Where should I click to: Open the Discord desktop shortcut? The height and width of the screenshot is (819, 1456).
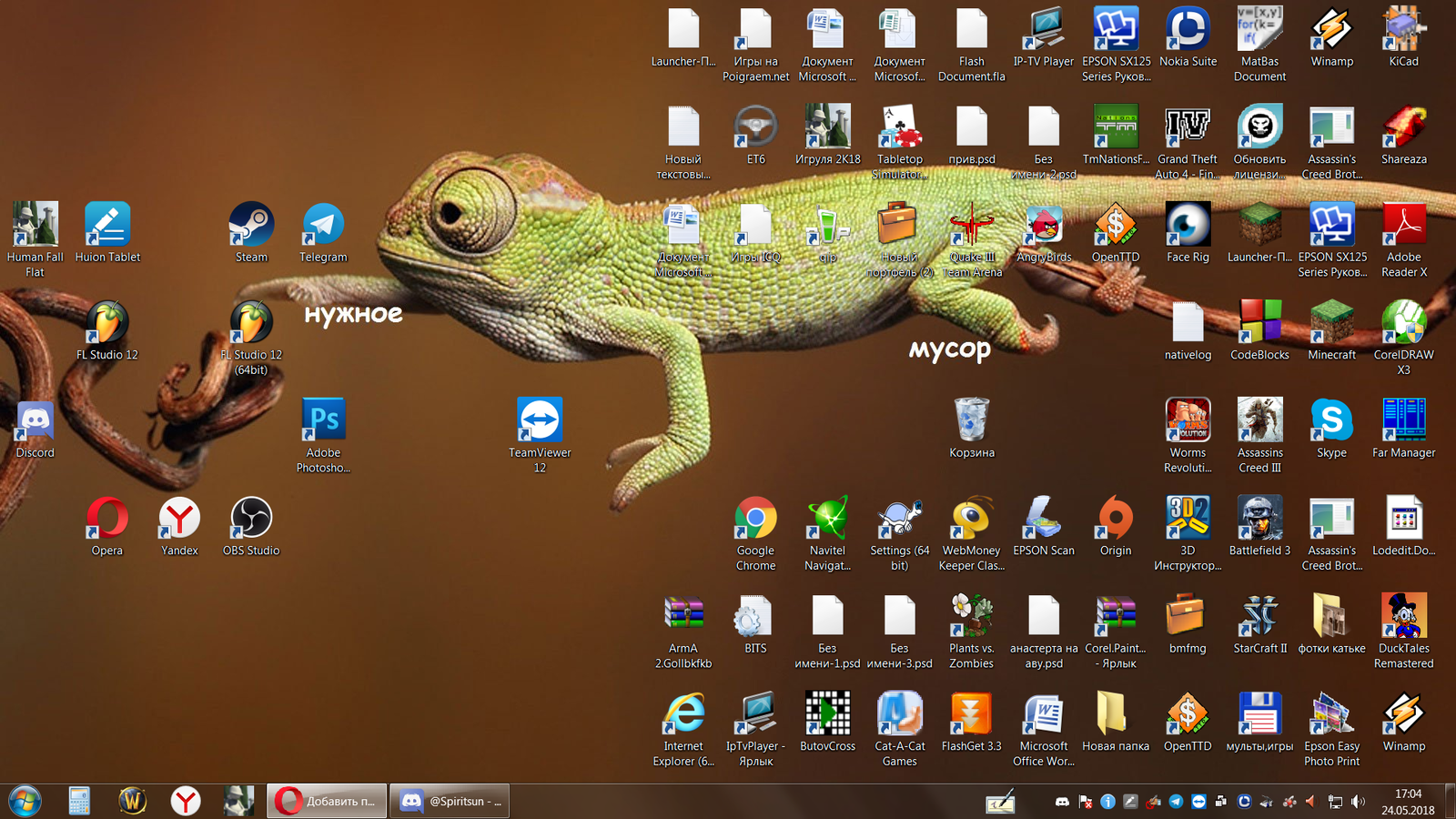tap(35, 429)
